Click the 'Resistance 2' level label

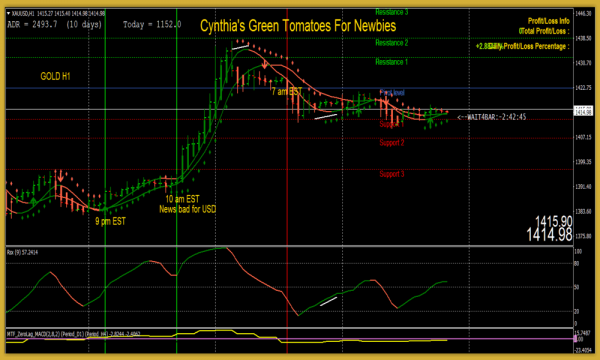pos(392,43)
